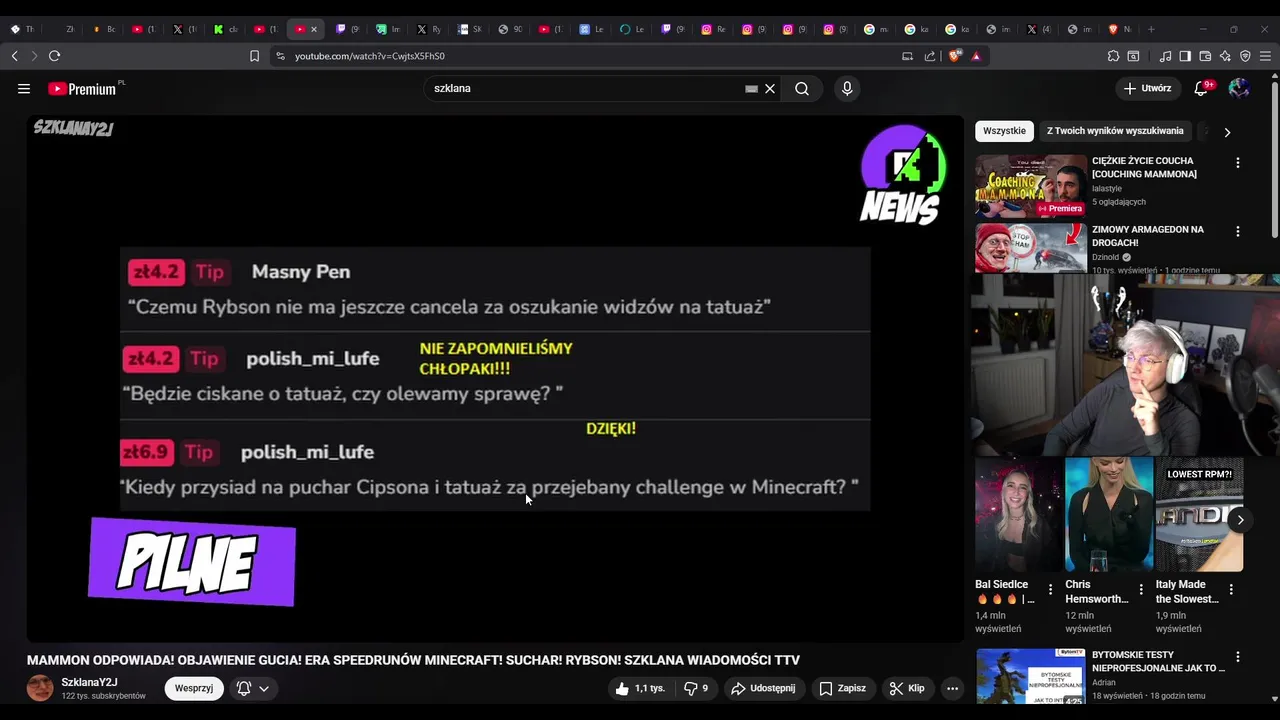Screen dimensions: 1280x720
Task: Click the Wesprzyj button
Action: coord(194,688)
